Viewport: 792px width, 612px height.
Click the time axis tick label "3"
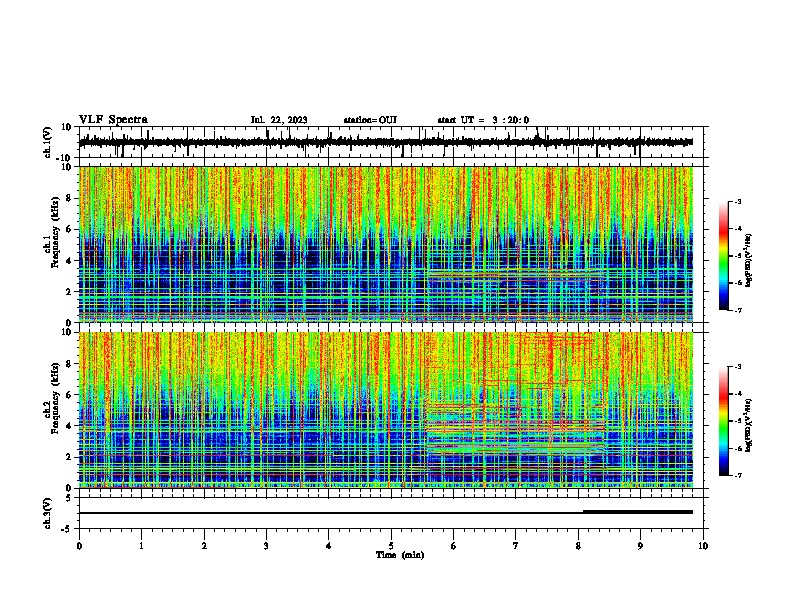[266, 546]
